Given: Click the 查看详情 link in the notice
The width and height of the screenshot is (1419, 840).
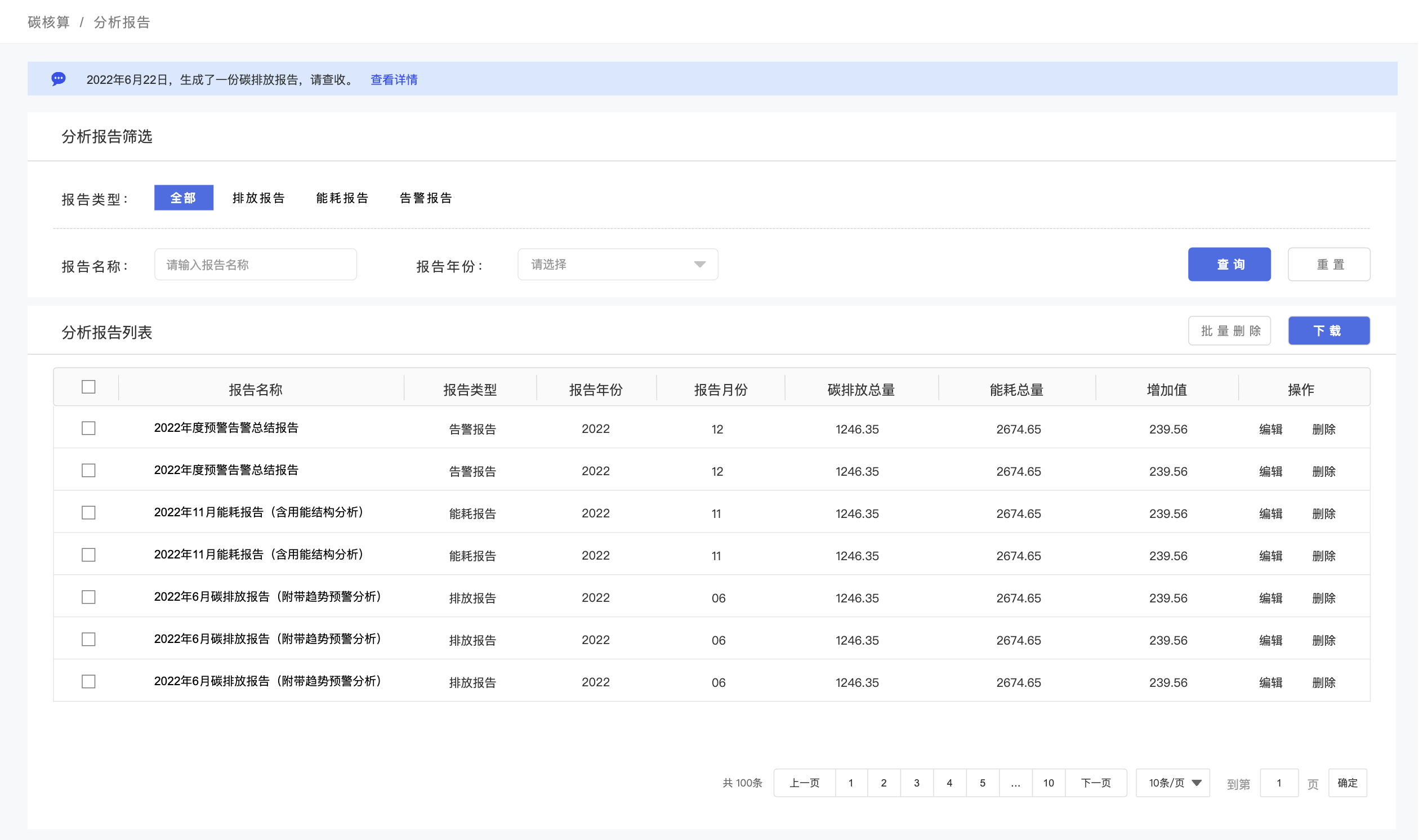Looking at the screenshot, I should [x=394, y=80].
